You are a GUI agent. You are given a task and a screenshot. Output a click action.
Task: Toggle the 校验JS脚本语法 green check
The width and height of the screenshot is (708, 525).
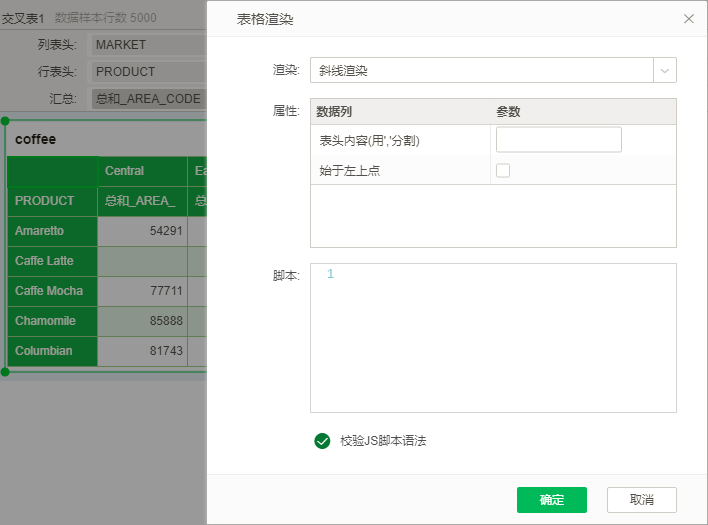pyautogui.click(x=322, y=440)
